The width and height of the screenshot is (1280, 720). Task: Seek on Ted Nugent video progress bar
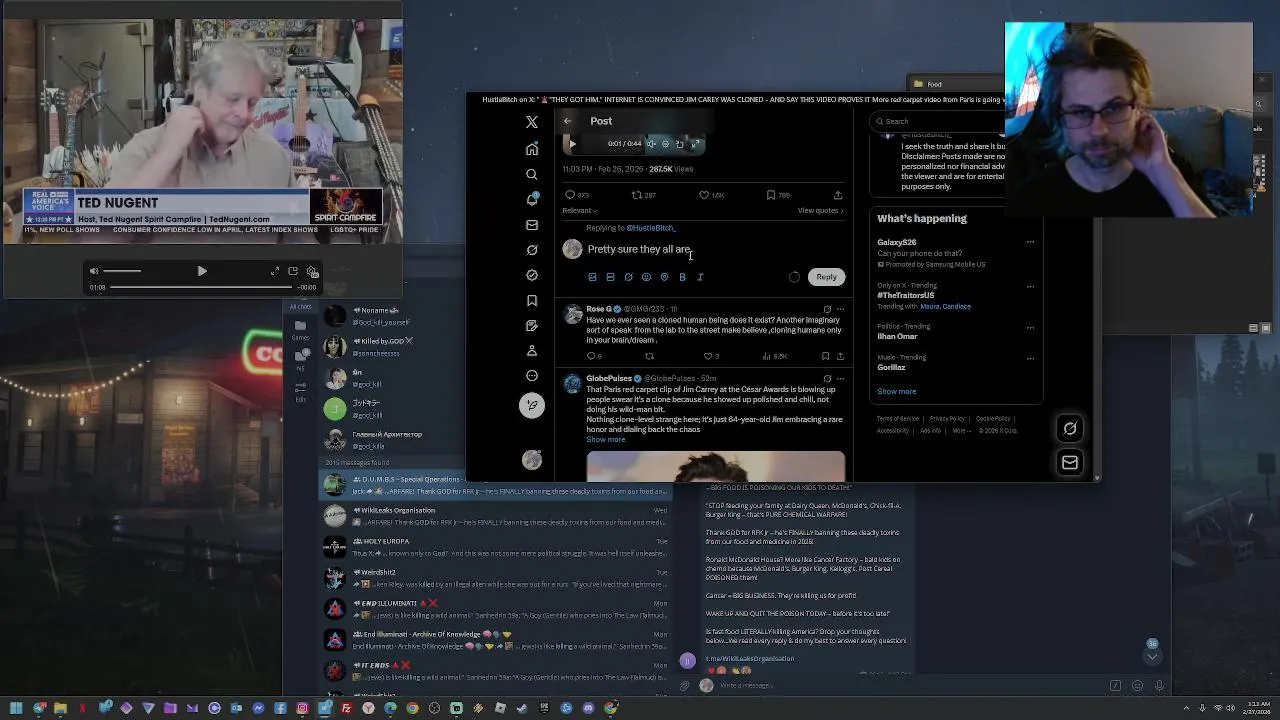click(x=202, y=287)
